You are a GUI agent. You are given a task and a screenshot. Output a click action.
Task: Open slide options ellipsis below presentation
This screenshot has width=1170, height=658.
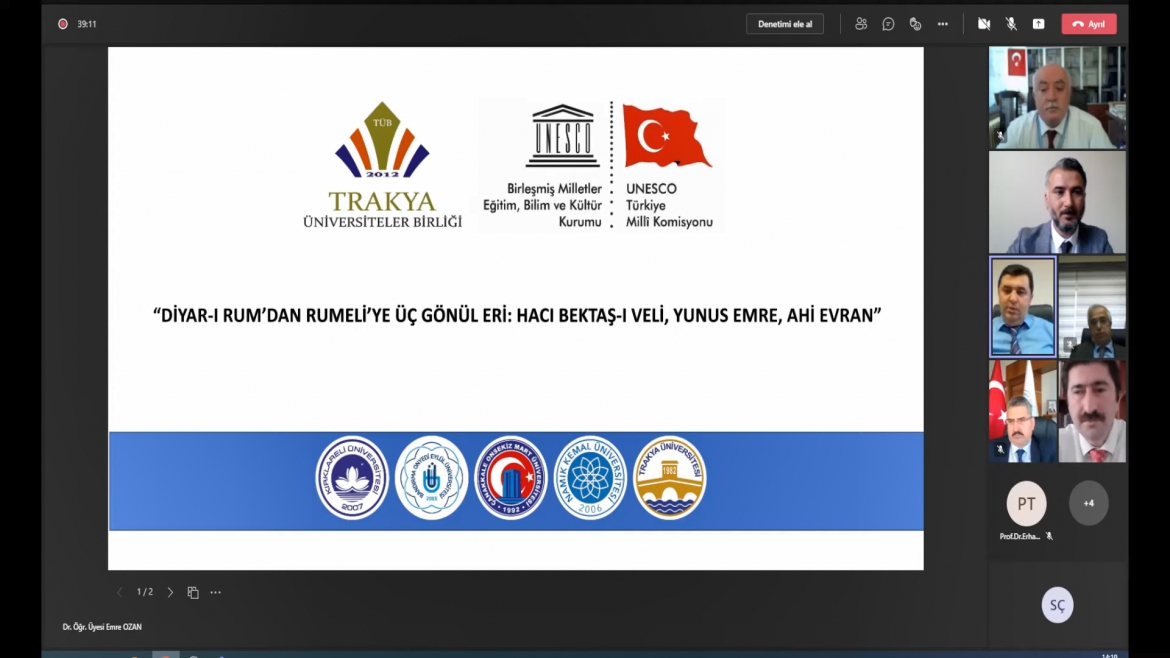pyautogui.click(x=216, y=592)
